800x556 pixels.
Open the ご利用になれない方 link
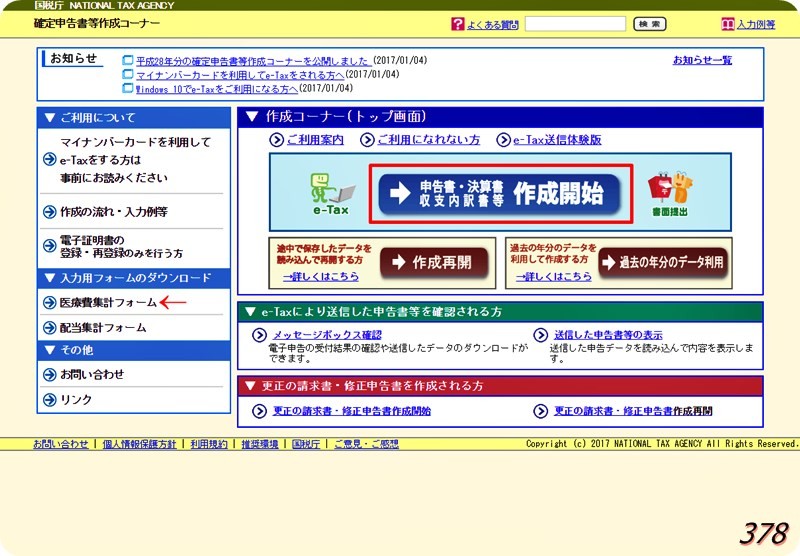[429, 140]
